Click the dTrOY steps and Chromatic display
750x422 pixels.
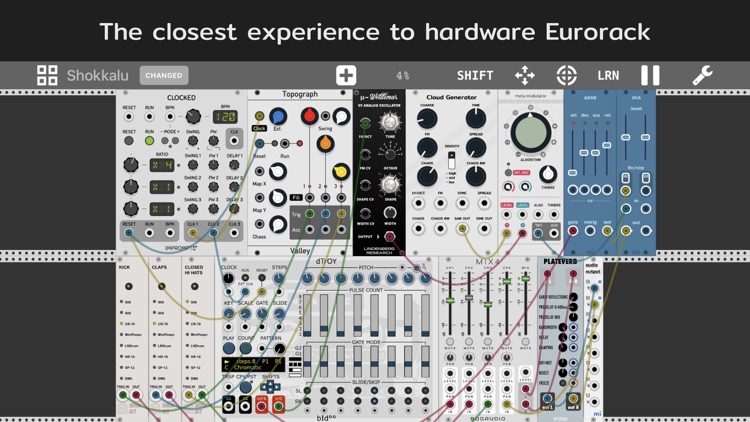point(253,364)
